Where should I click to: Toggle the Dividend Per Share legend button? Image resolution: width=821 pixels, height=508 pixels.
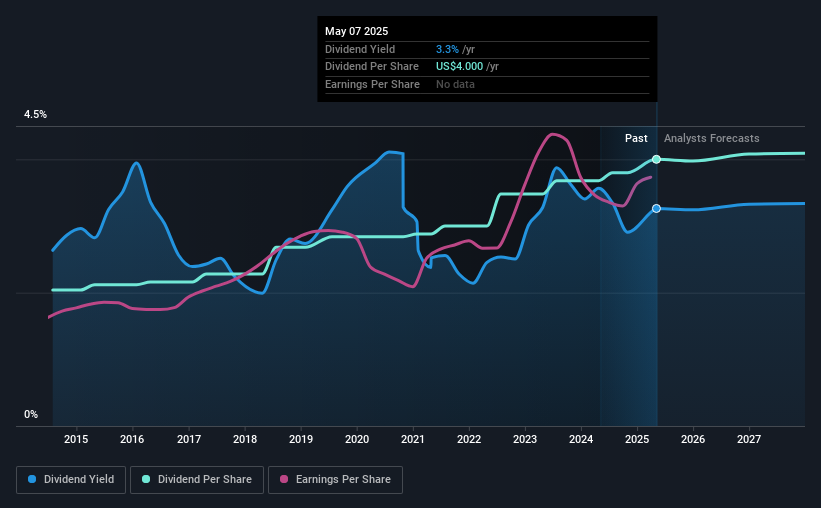197,479
